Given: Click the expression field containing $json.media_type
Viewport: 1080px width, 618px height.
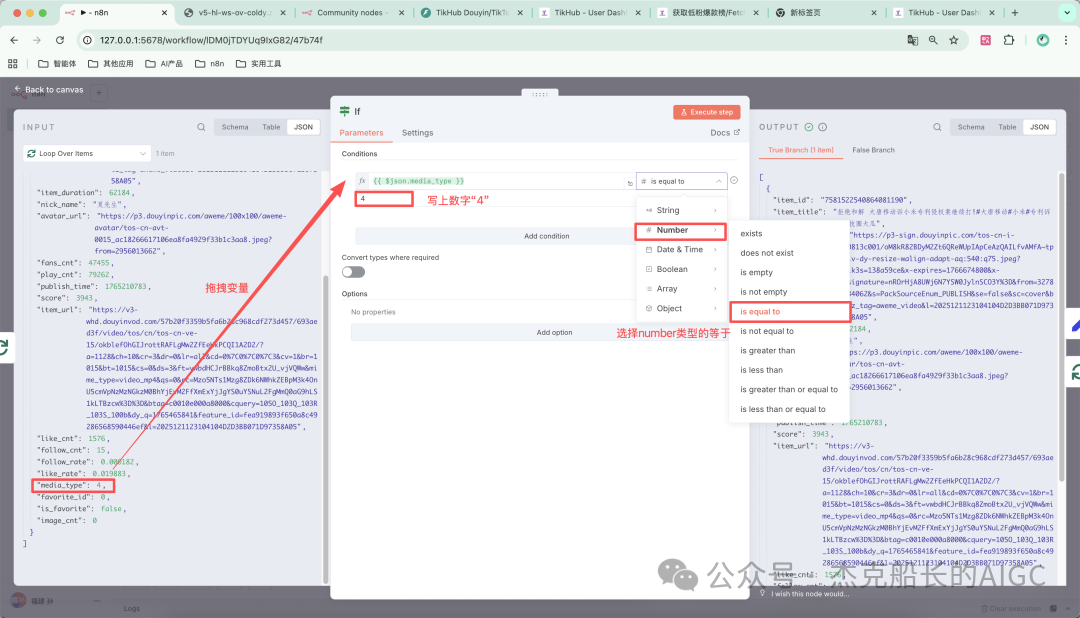Looking at the screenshot, I should tap(496, 181).
